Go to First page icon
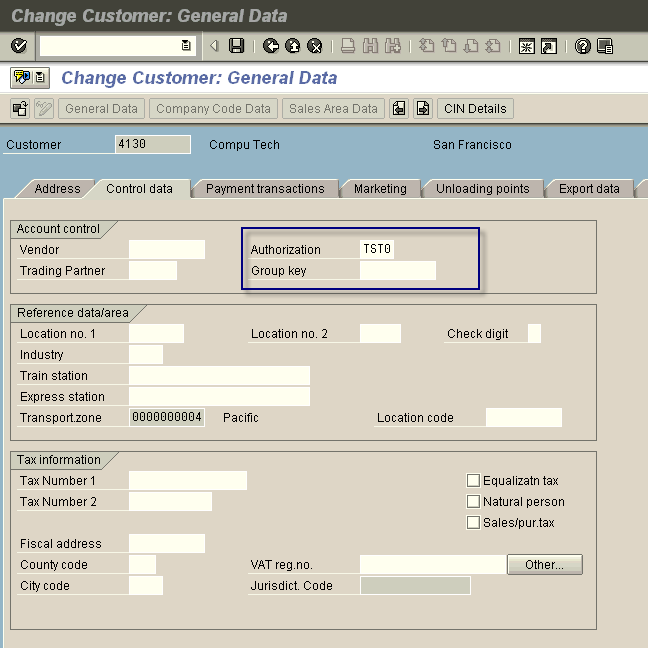The width and height of the screenshot is (648, 648). click(426, 46)
